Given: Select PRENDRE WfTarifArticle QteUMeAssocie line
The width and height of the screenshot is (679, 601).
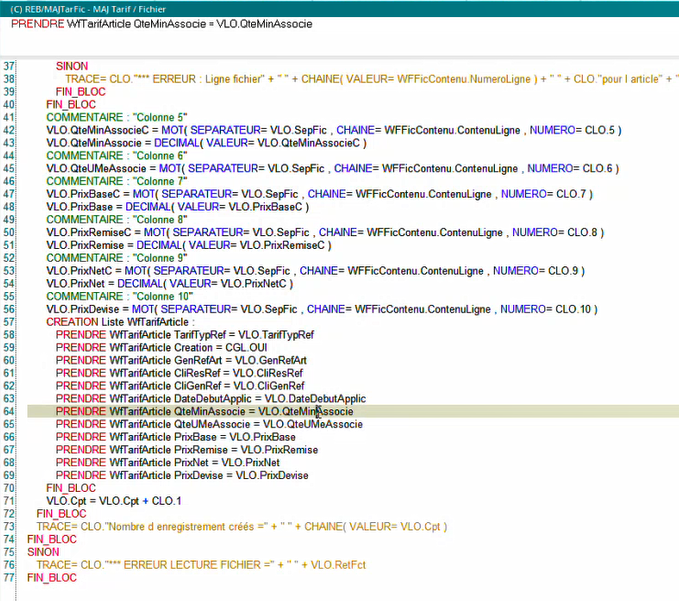Looking at the screenshot, I should [209, 424].
